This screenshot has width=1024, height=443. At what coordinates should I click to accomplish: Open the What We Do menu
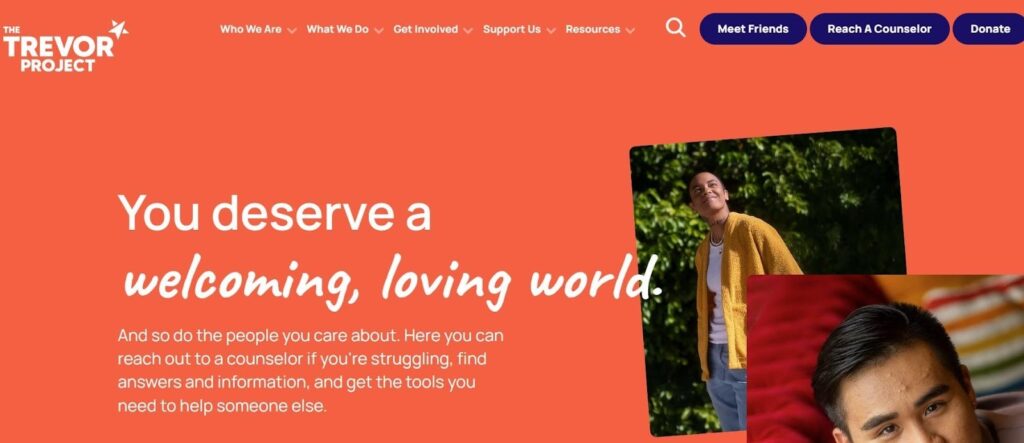(x=338, y=29)
